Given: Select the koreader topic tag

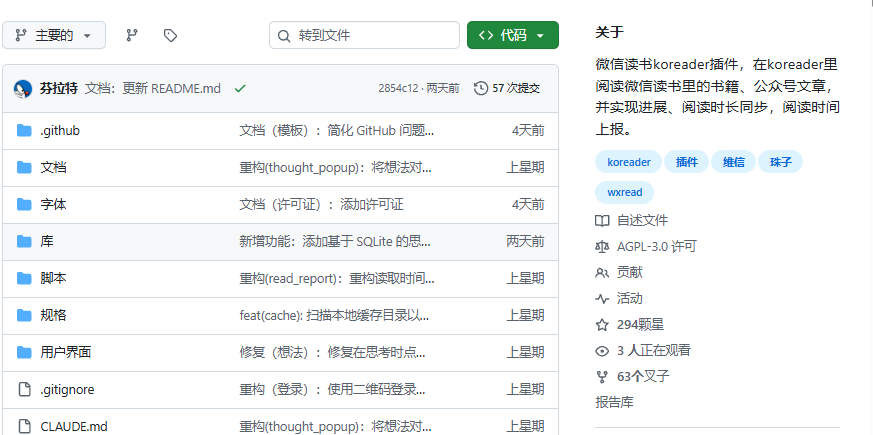Looking at the screenshot, I should coord(629,162).
